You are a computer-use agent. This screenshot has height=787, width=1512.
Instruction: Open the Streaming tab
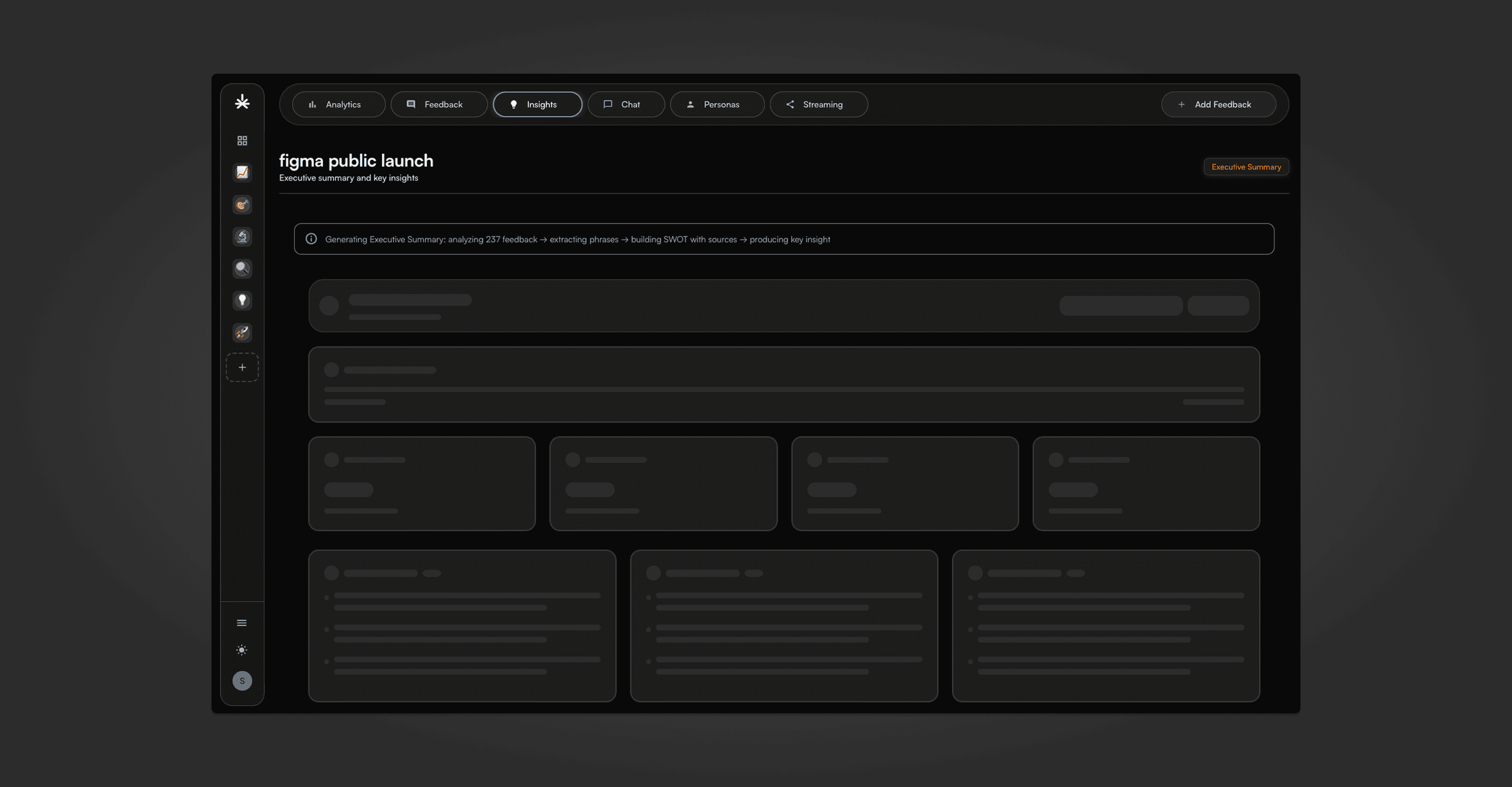coord(818,105)
